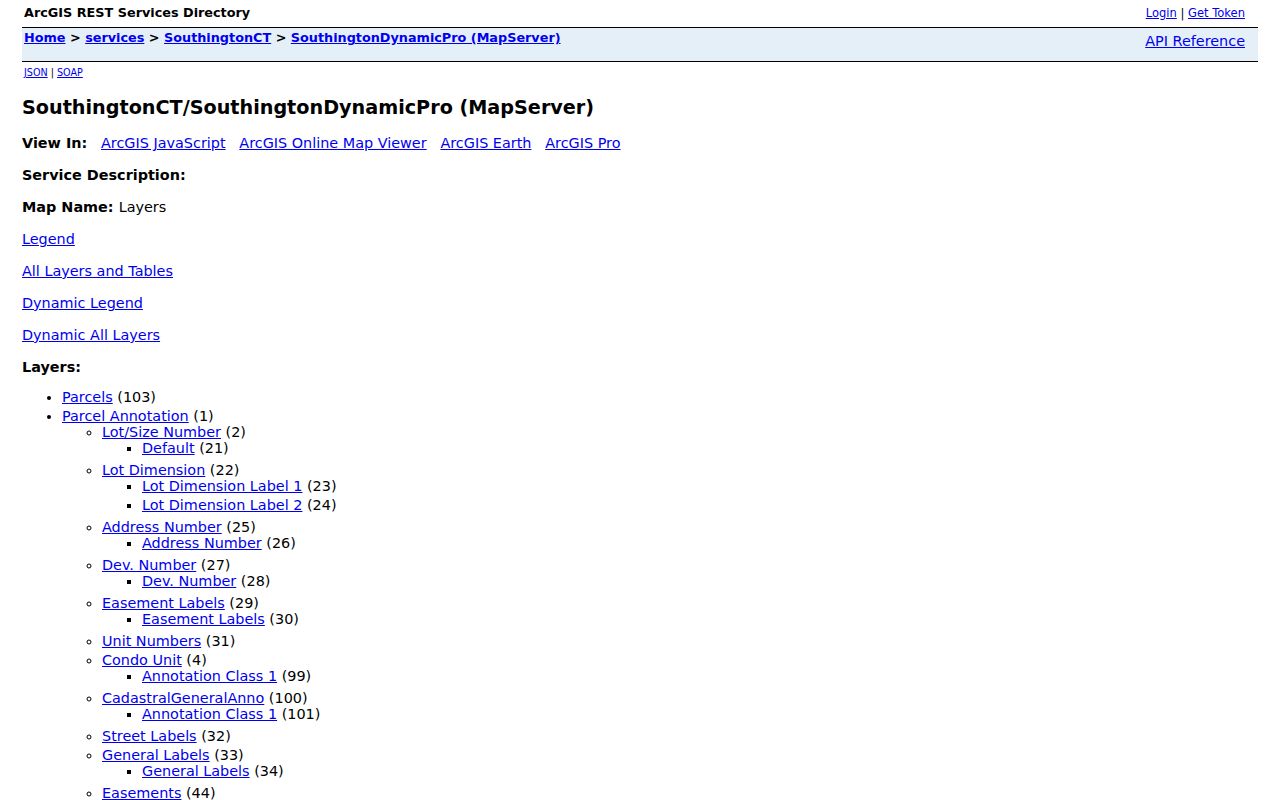View the JSON format link
The height and width of the screenshot is (800, 1280).
[36, 72]
